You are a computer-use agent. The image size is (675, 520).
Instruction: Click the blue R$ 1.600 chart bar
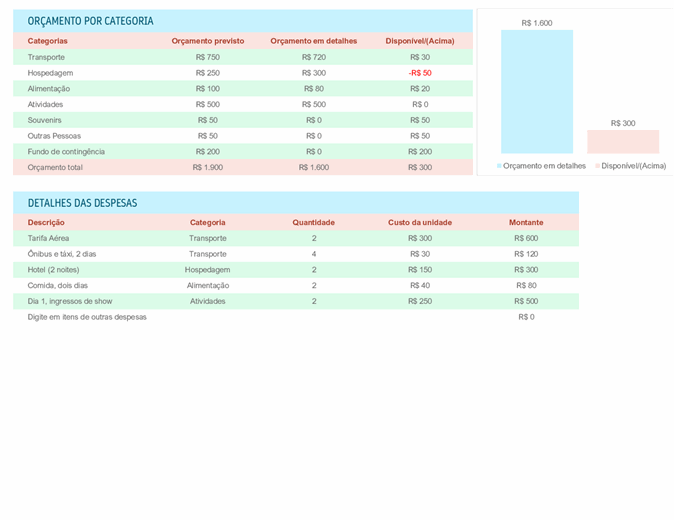(x=537, y=92)
